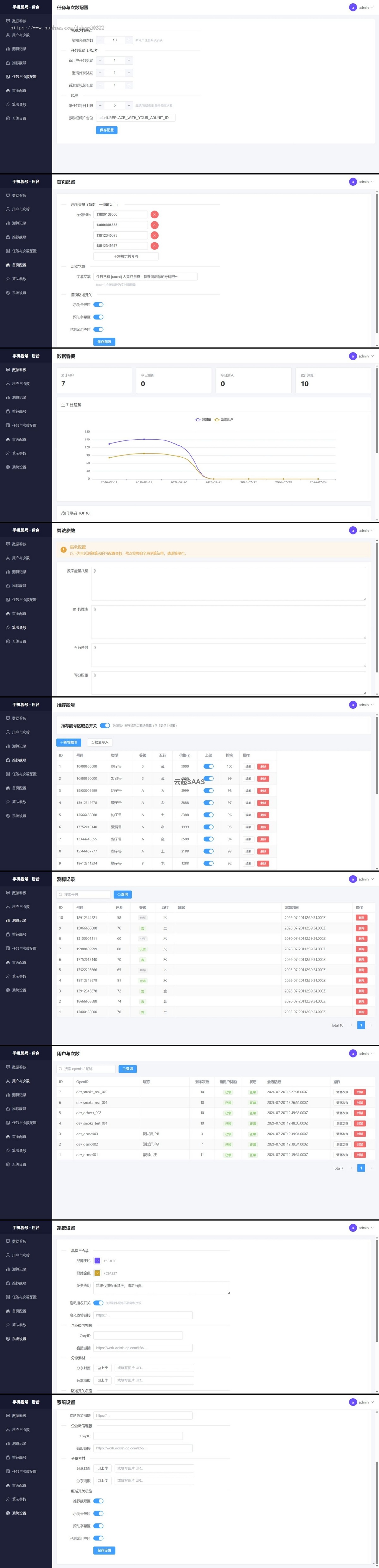Open the admin dropdown arrow in the 测算记录 header
This screenshot has height=1568, width=379.
pyautogui.click(x=372, y=879)
